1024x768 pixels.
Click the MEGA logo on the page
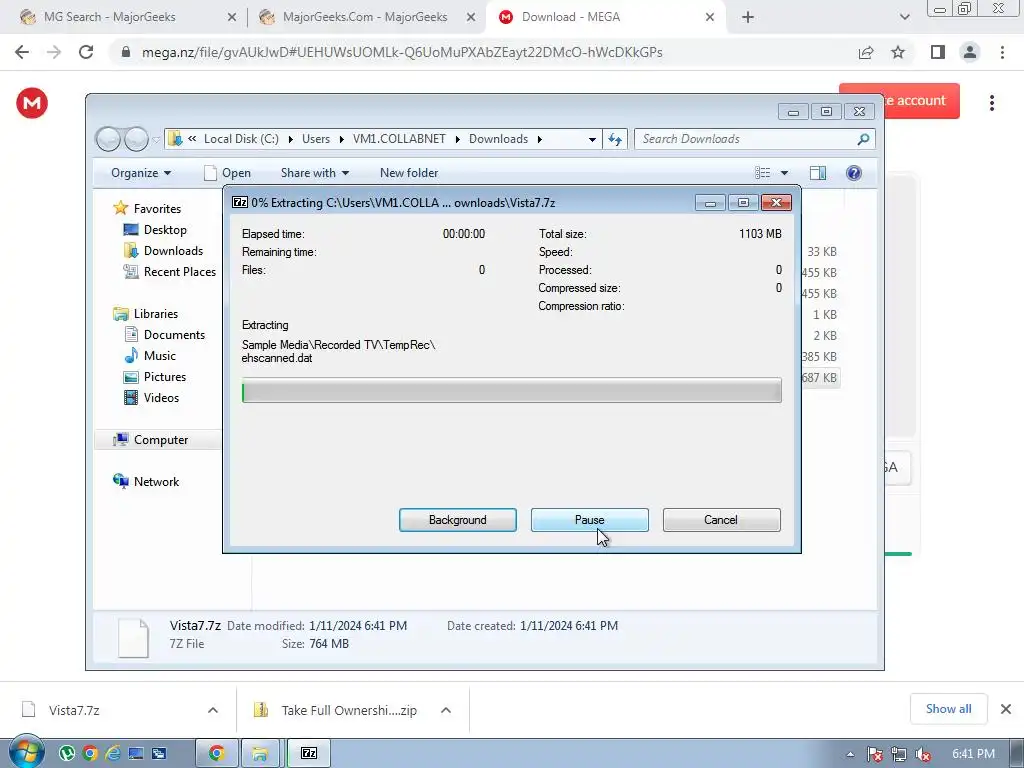(x=32, y=103)
